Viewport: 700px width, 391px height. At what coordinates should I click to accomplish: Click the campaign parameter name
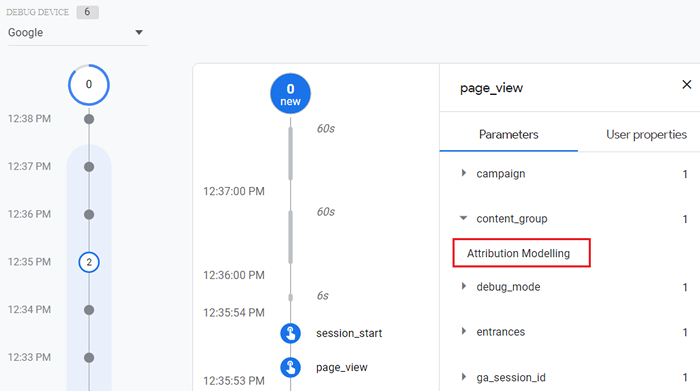[x=500, y=174]
